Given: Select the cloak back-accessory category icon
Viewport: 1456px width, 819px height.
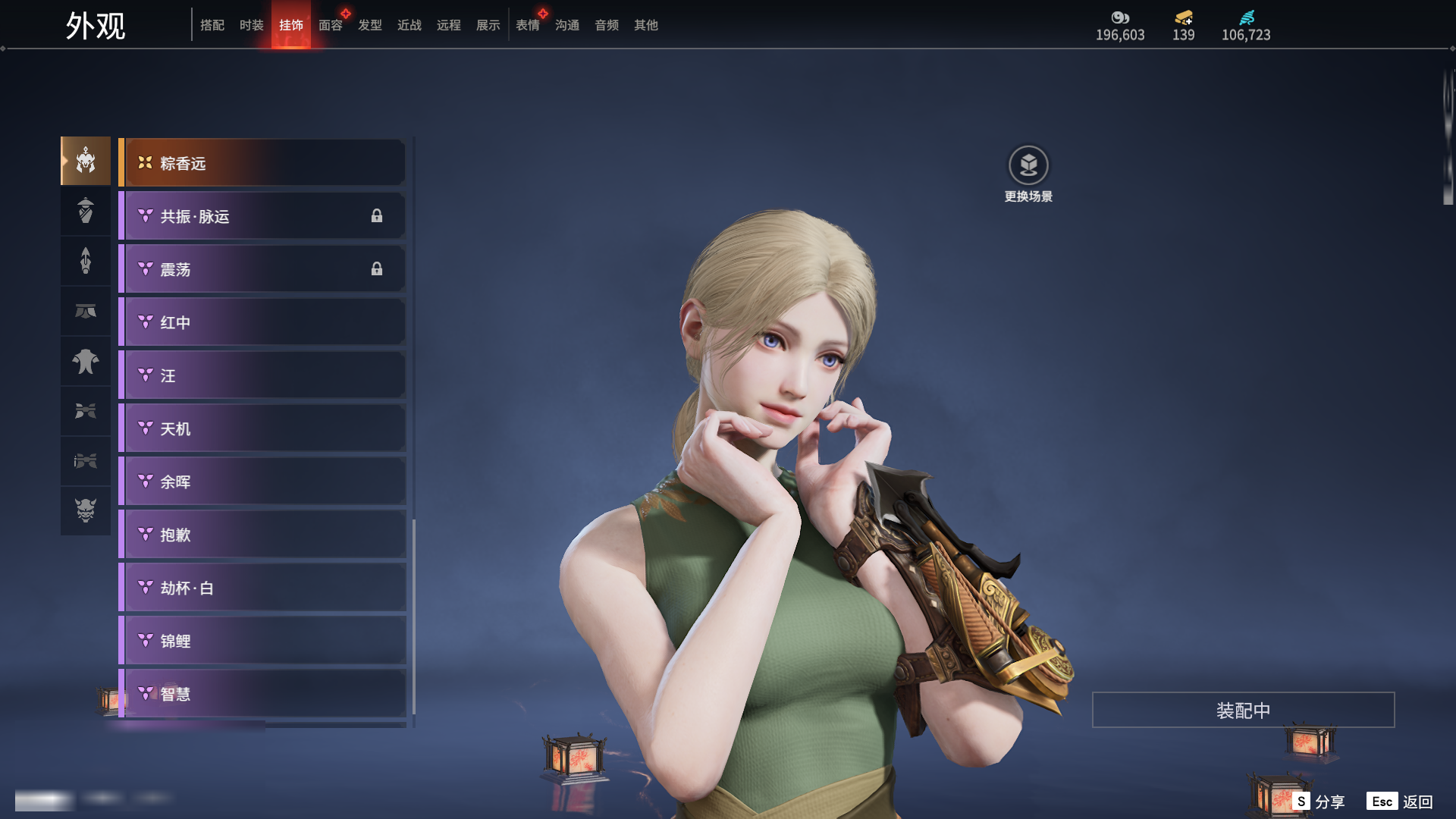Looking at the screenshot, I should 86,361.
